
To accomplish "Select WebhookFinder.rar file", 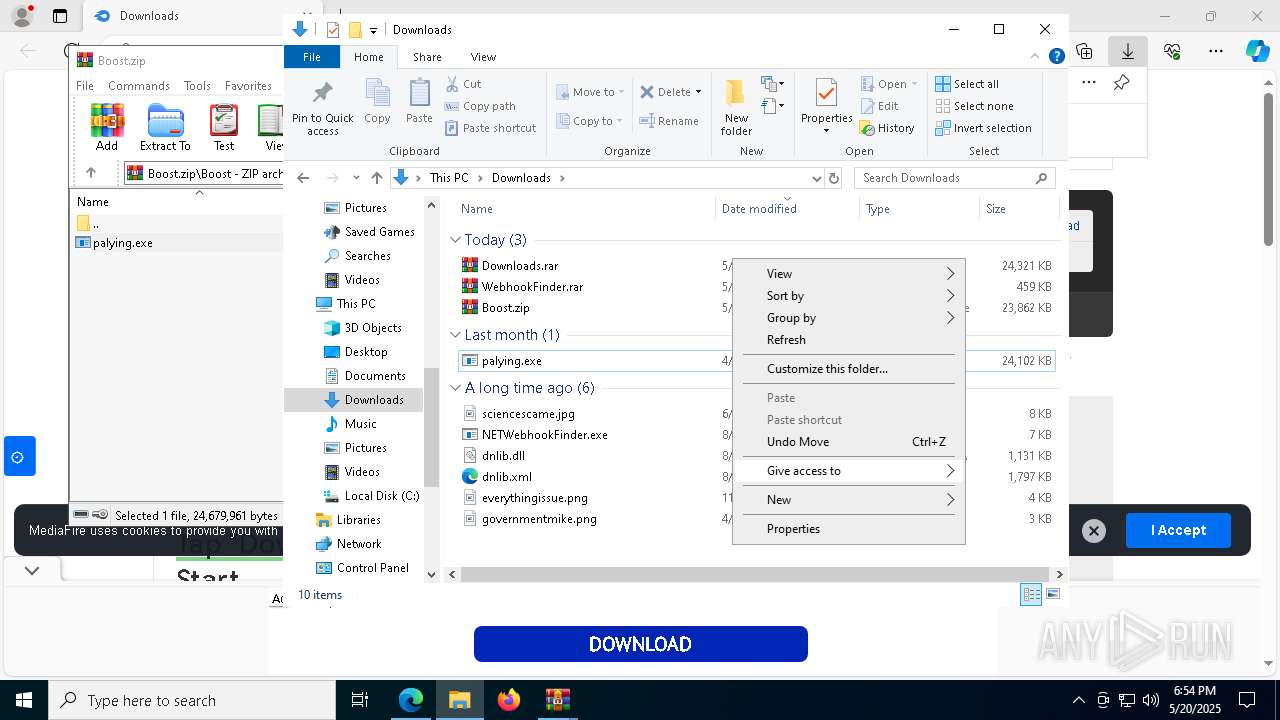I will pos(532,287).
